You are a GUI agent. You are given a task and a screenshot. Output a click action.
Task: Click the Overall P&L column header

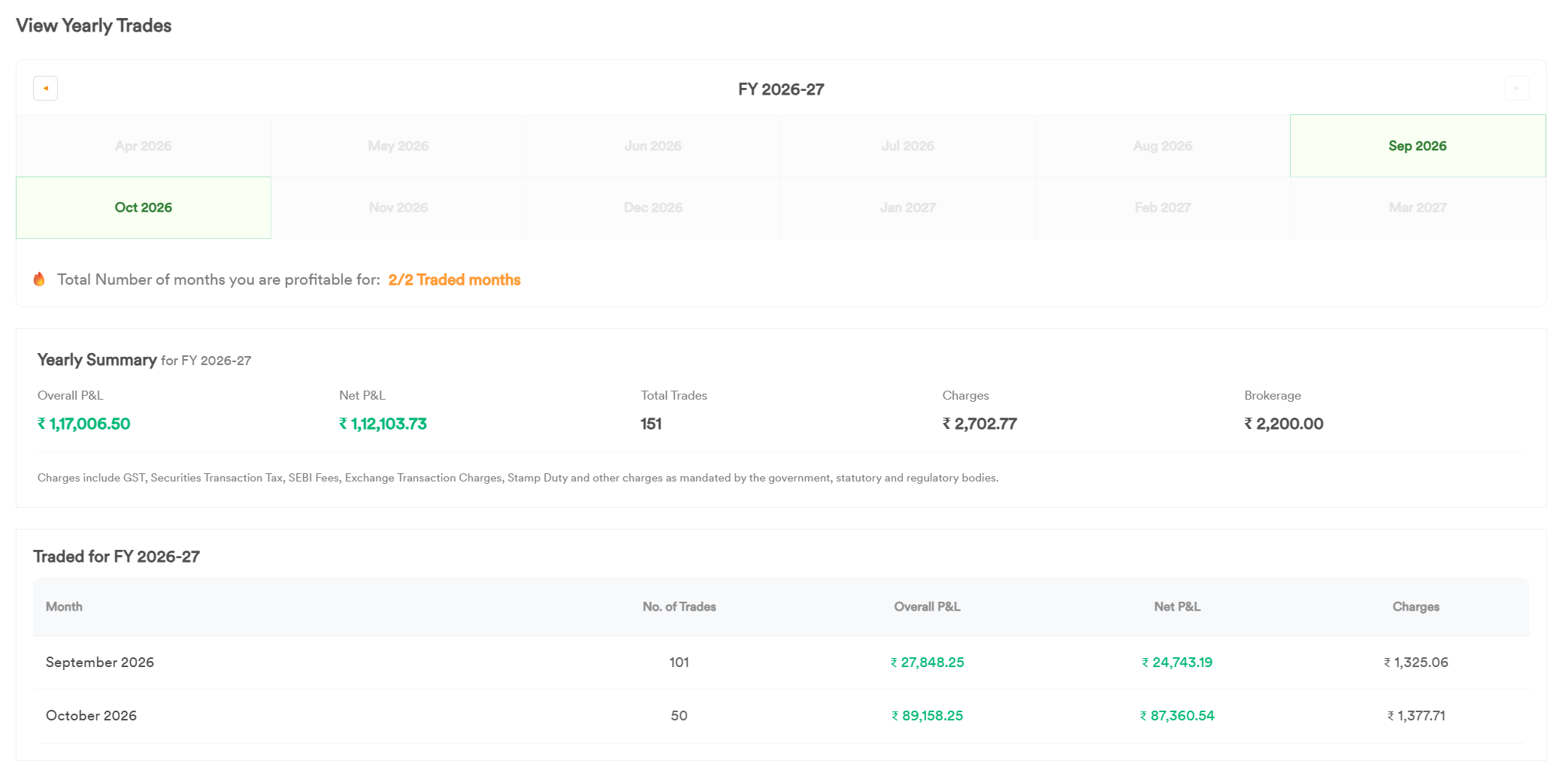(927, 606)
